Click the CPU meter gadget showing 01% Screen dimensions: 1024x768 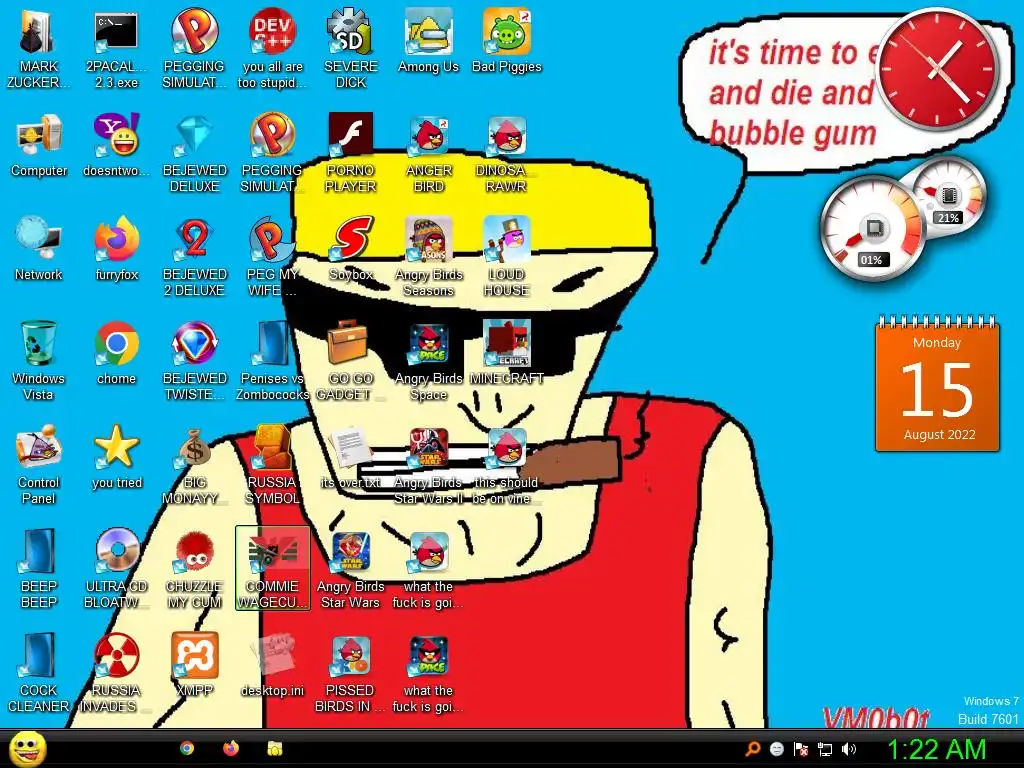point(872,227)
